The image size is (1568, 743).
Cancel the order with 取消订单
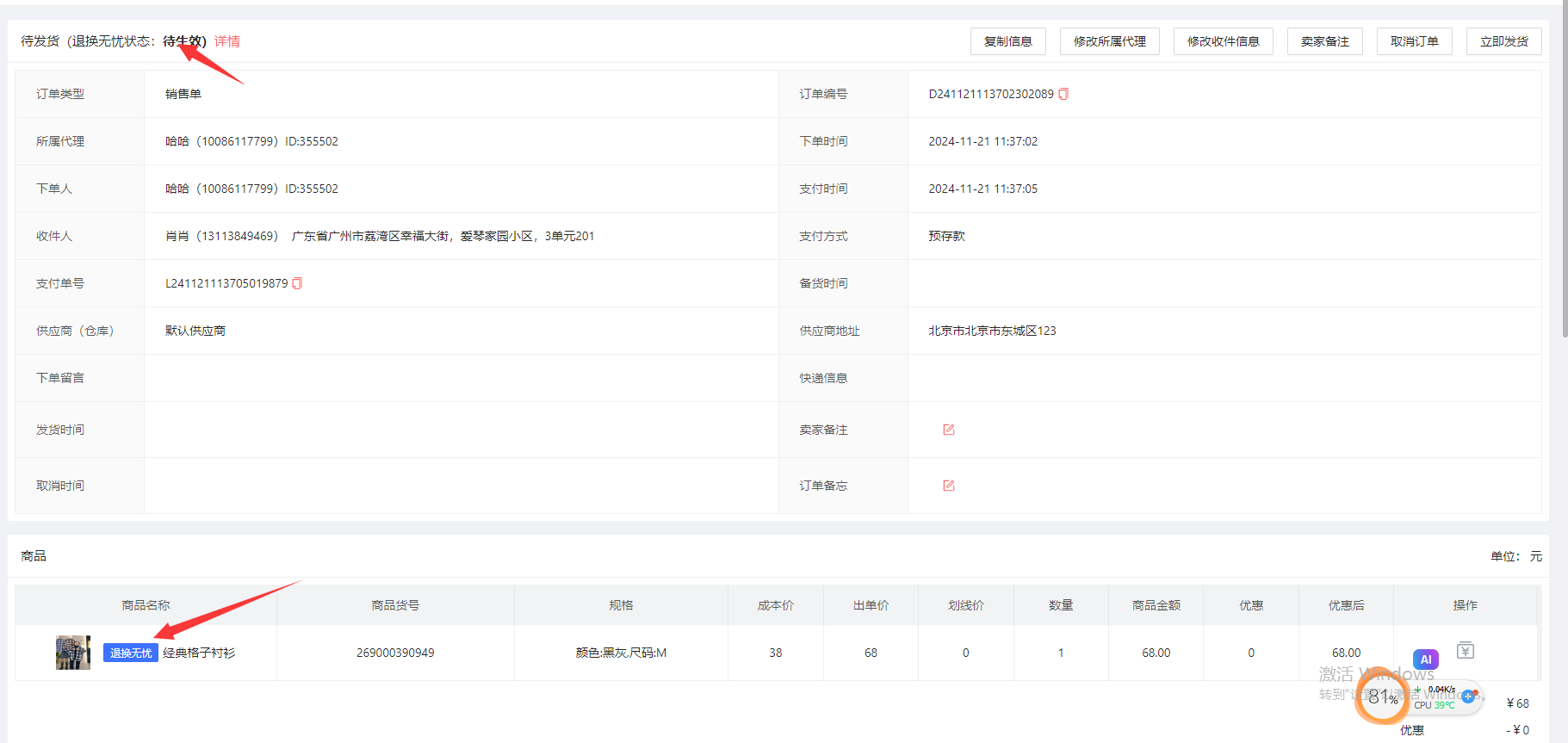point(1414,41)
